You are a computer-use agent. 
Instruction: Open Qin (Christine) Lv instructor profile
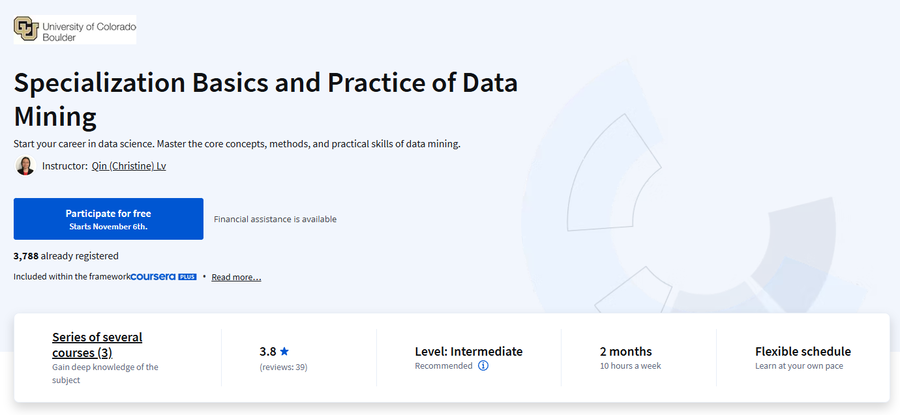pyautogui.click(x=129, y=166)
